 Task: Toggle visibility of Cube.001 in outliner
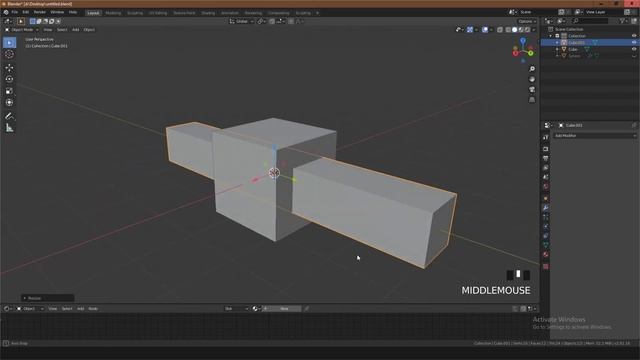pos(634,42)
